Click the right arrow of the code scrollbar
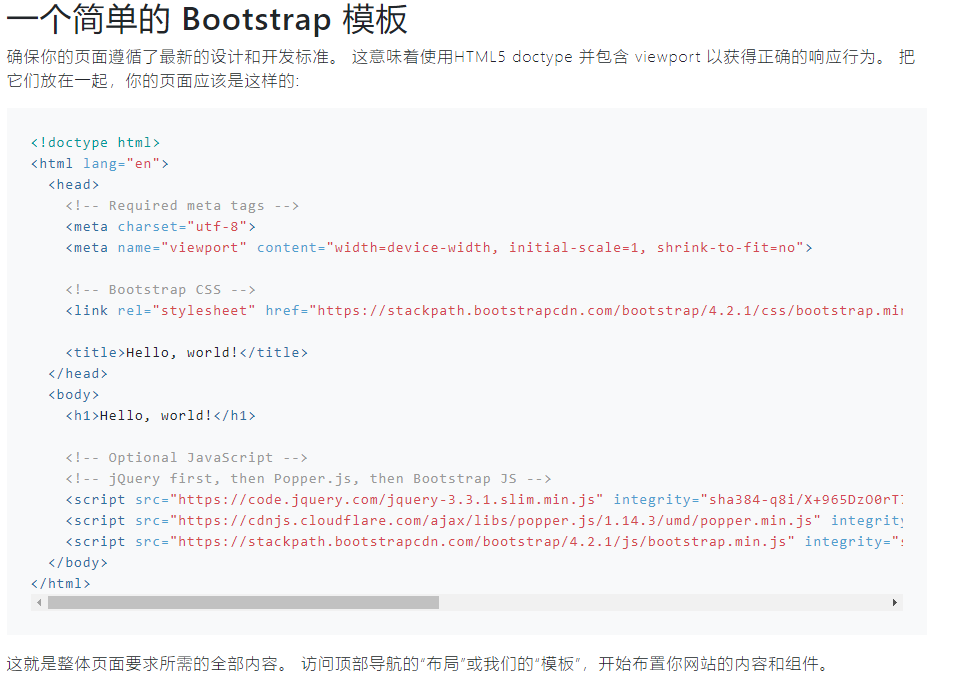The image size is (979, 700). coord(895,603)
